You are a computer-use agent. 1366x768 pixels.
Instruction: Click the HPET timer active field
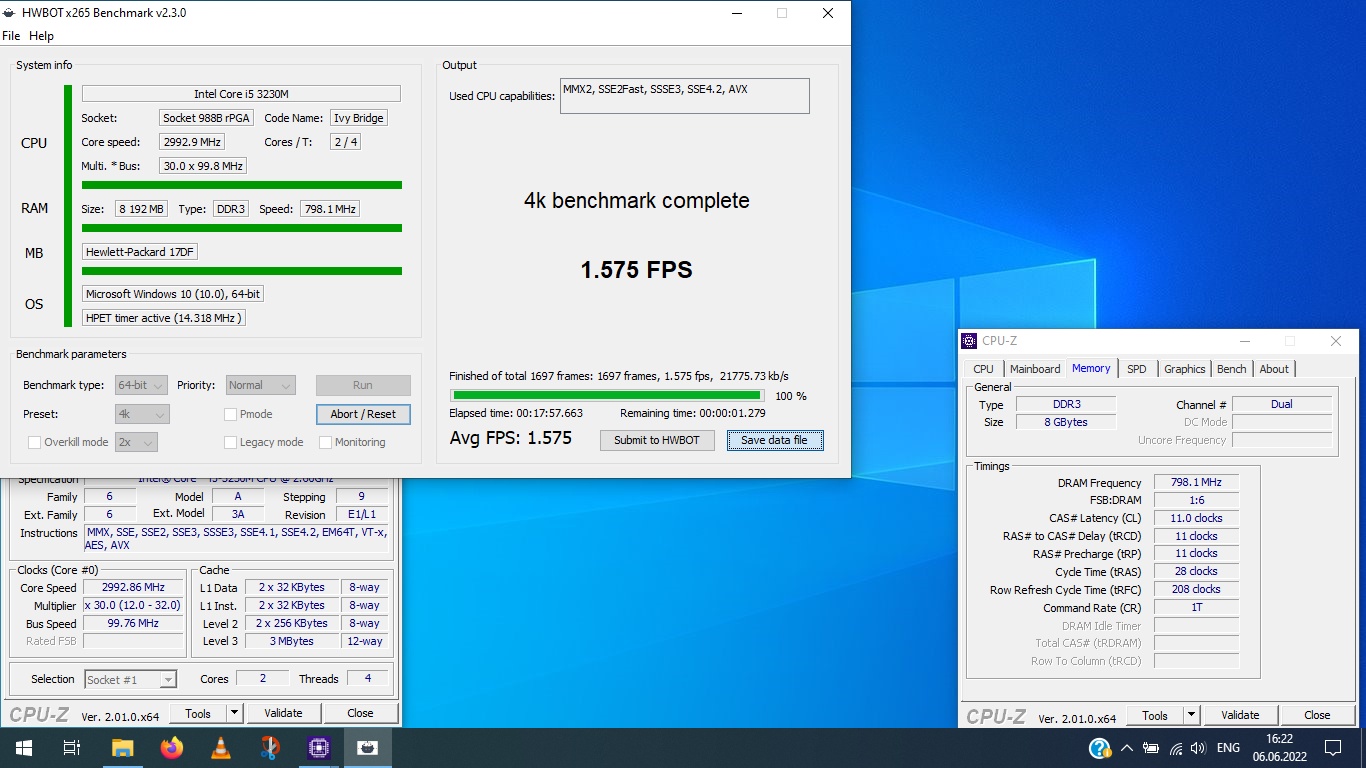pyautogui.click(x=163, y=318)
